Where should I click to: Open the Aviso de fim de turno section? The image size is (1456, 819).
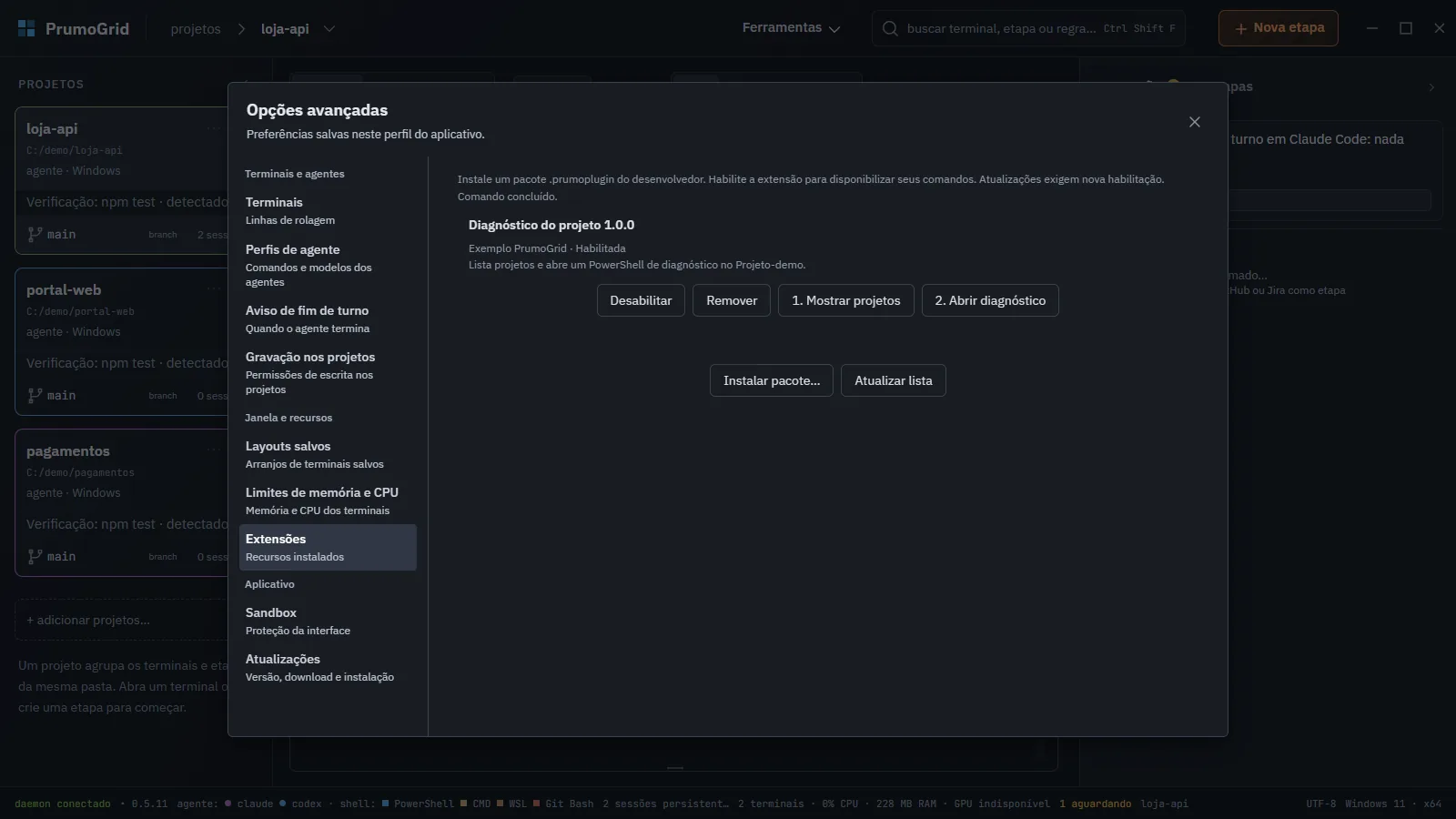(x=328, y=318)
